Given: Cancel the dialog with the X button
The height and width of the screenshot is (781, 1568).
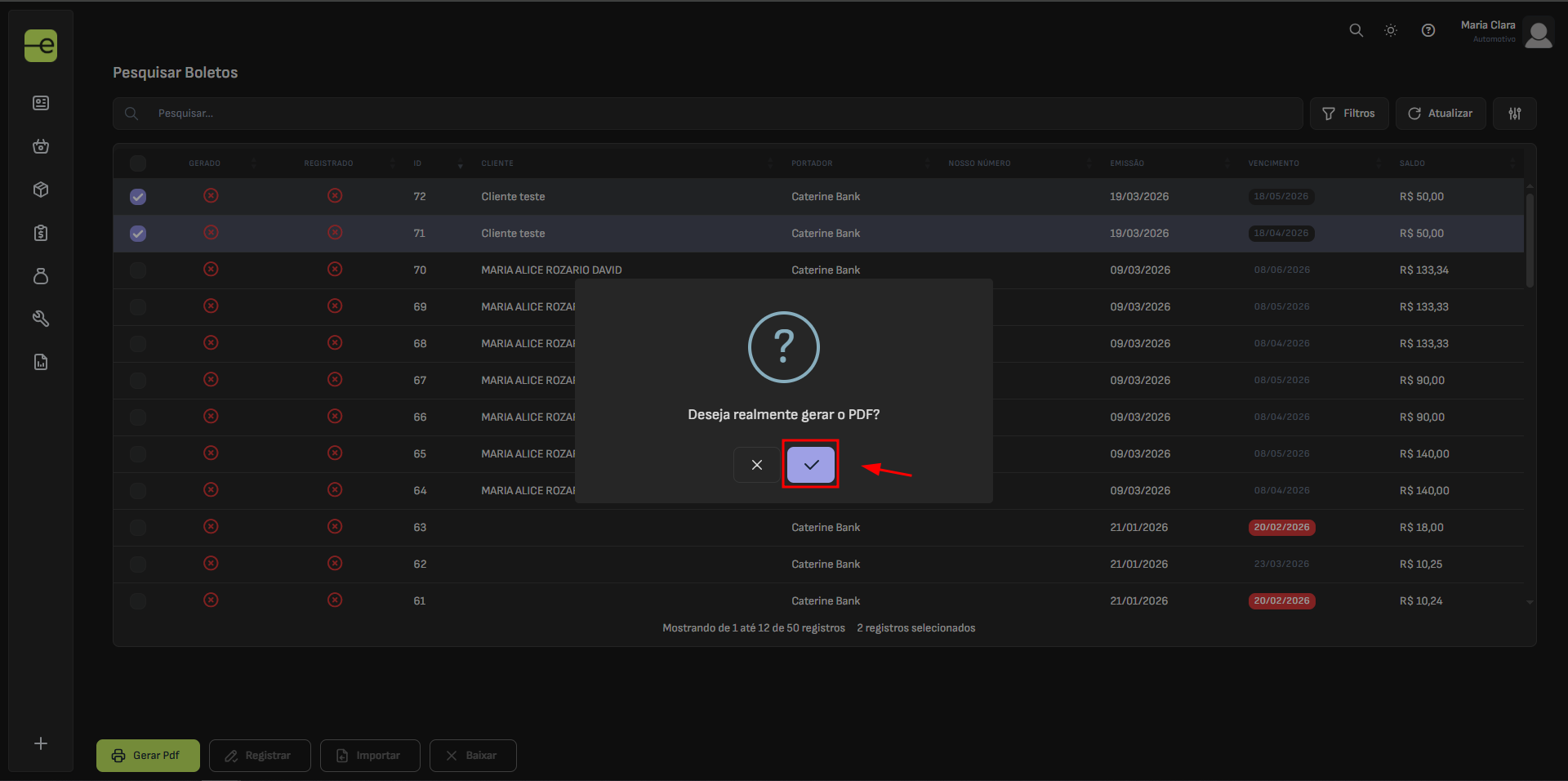Looking at the screenshot, I should tap(756, 465).
